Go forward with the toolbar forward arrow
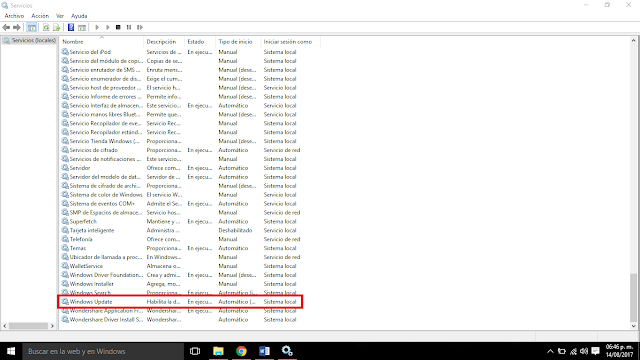 click(17, 27)
